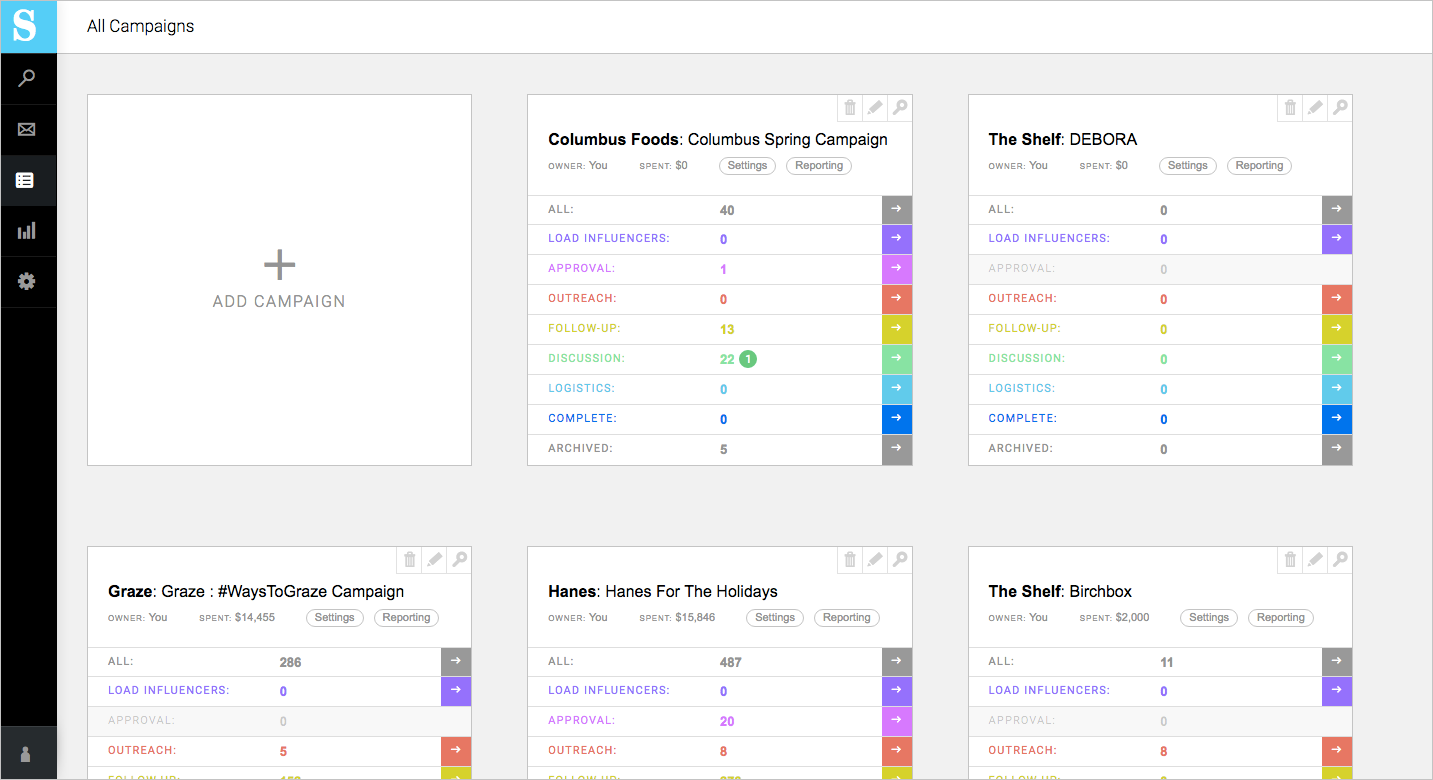Click the pencil icon on the DEBORA campaign

click(x=1315, y=108)
